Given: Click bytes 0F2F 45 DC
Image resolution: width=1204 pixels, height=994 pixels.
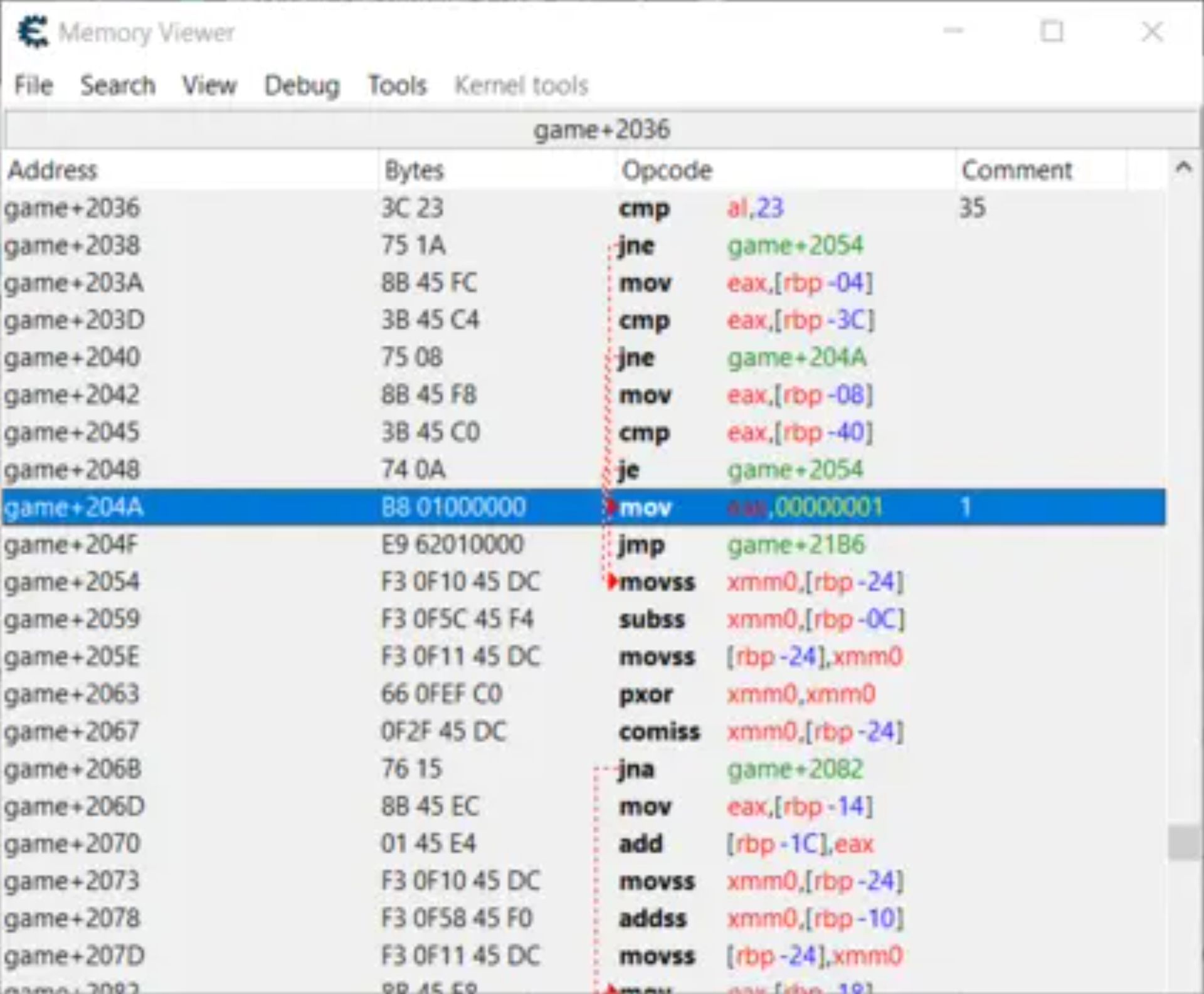Looking at the screenshot, I should pos(443,732).
